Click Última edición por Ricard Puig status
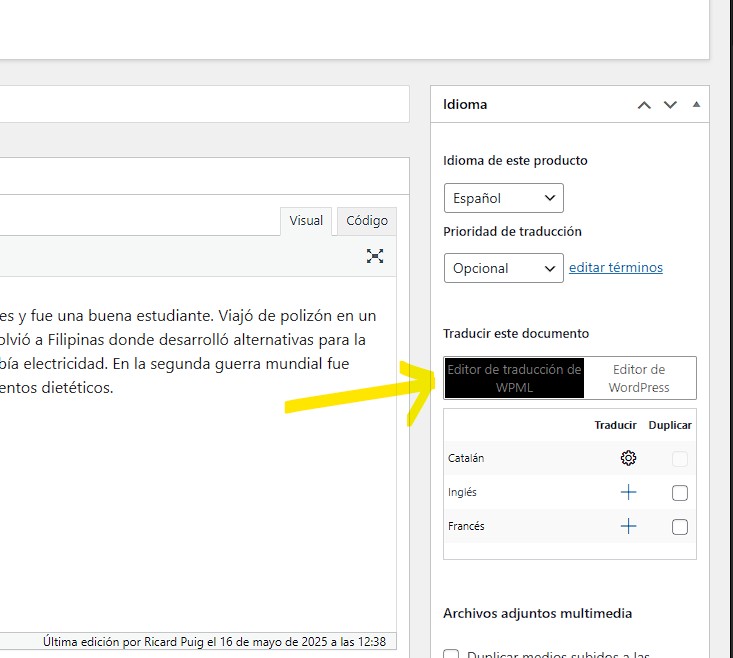This screenshot has width=733, height=658. coord(215,642)
